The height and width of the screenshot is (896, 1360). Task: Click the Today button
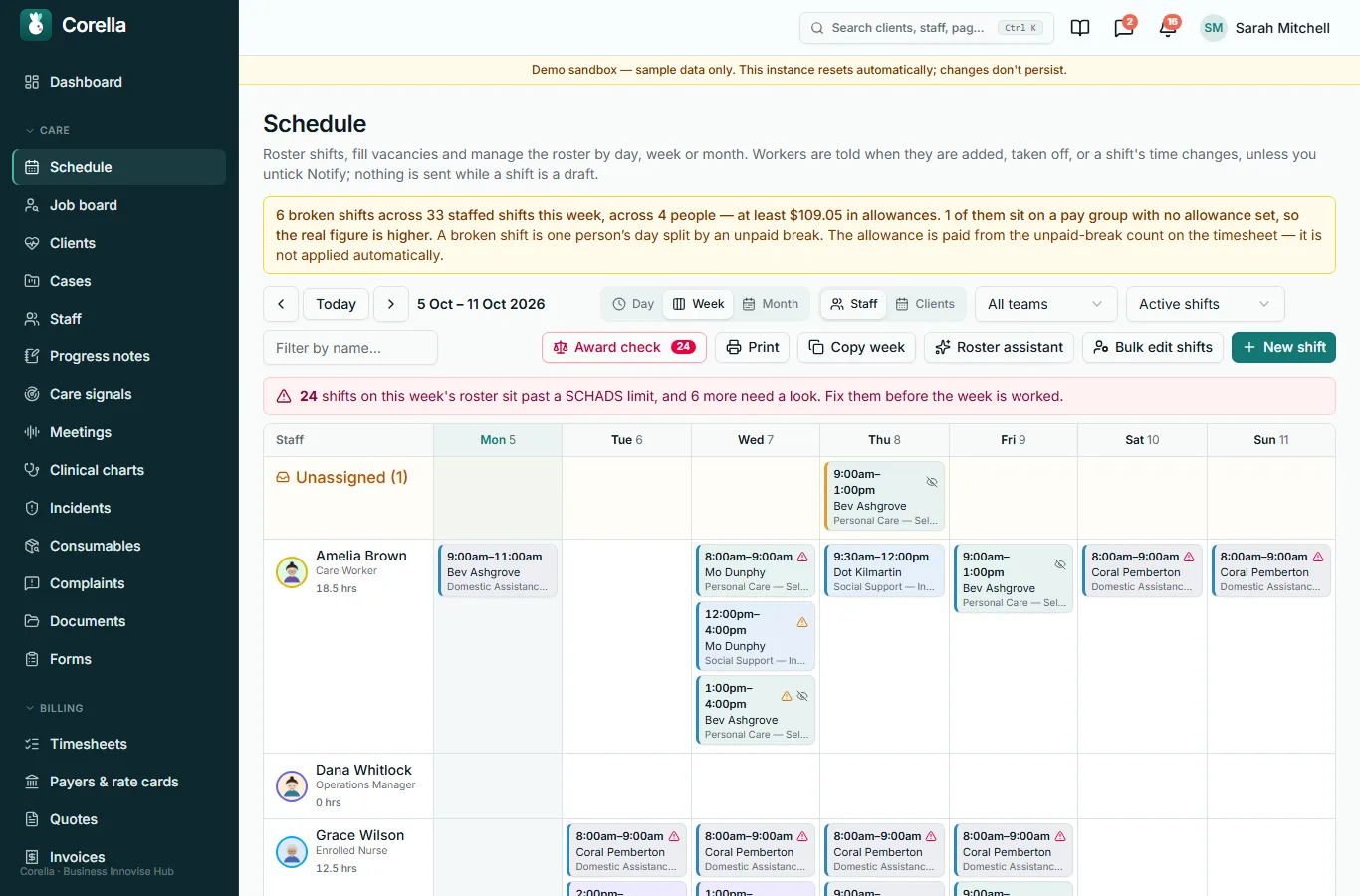click(337, 304)
